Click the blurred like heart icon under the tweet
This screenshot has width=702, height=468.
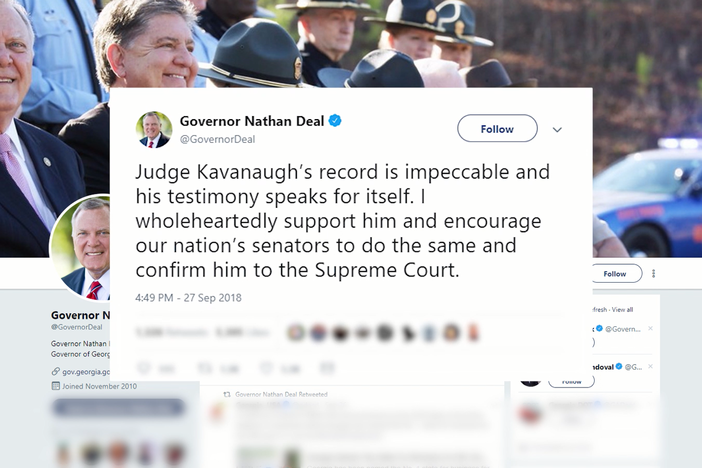coord(266,368)
